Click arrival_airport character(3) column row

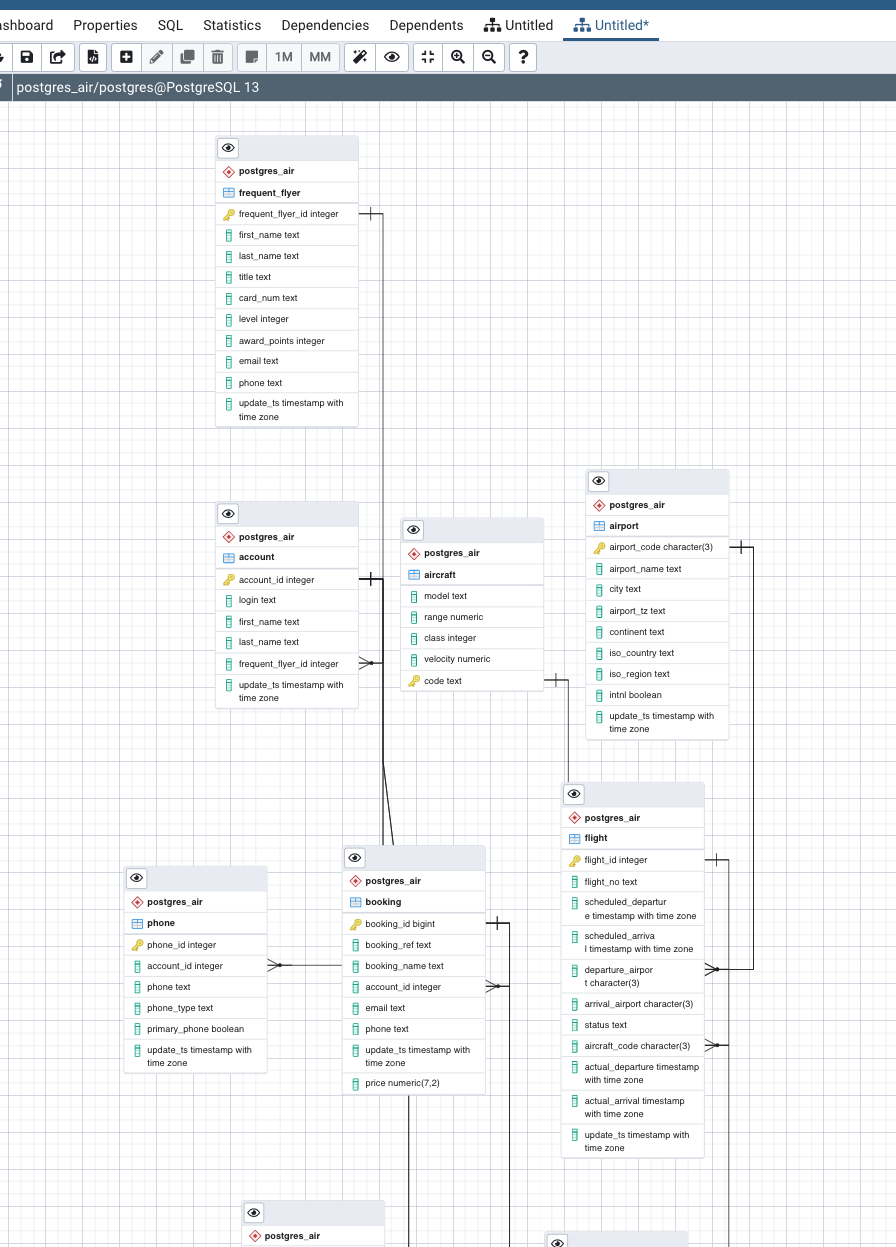point(633,1004)
